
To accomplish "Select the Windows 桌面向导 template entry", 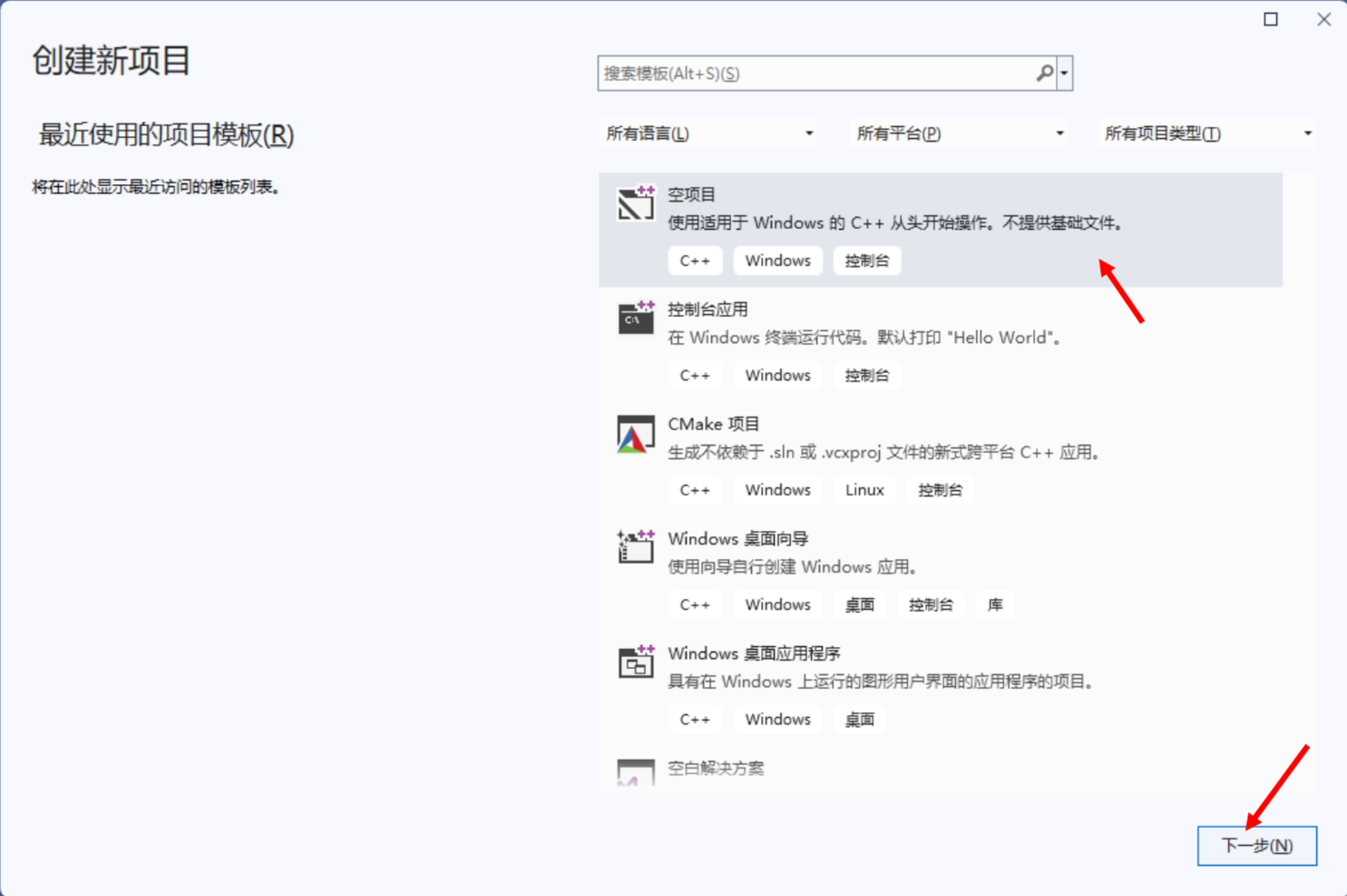I will [738, 539].
